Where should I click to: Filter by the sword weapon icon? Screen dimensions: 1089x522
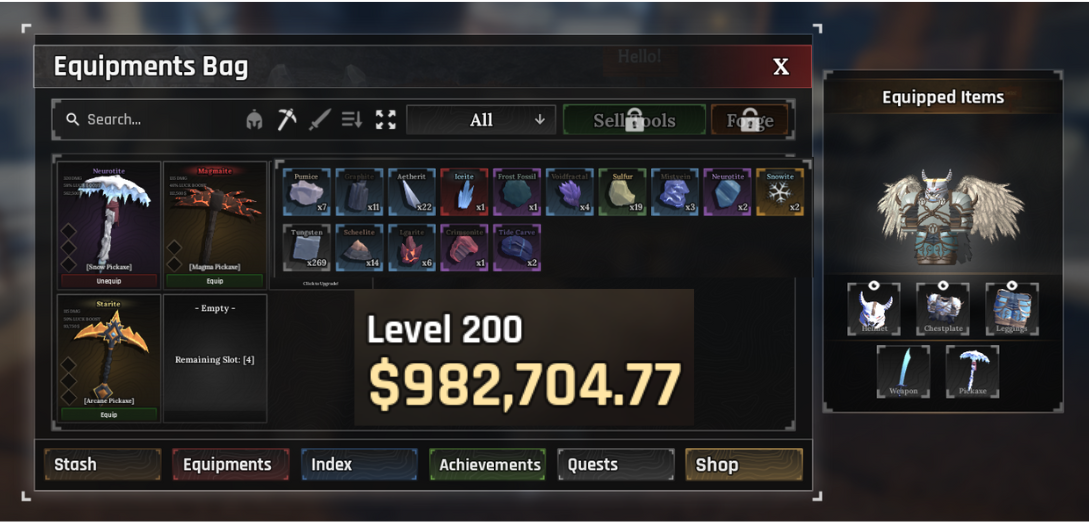pyautogui.click(x=319, y=119)
